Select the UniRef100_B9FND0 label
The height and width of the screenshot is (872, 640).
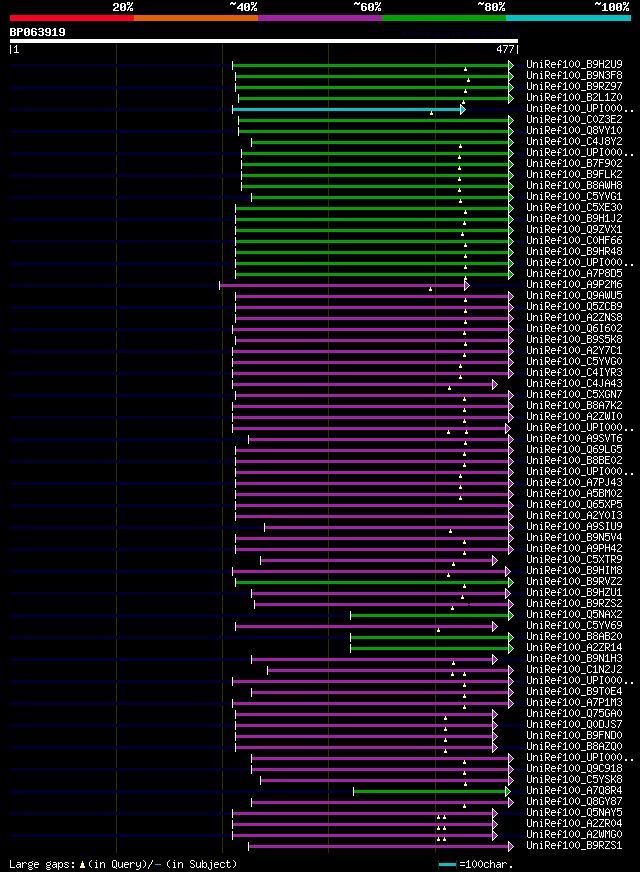574,736
